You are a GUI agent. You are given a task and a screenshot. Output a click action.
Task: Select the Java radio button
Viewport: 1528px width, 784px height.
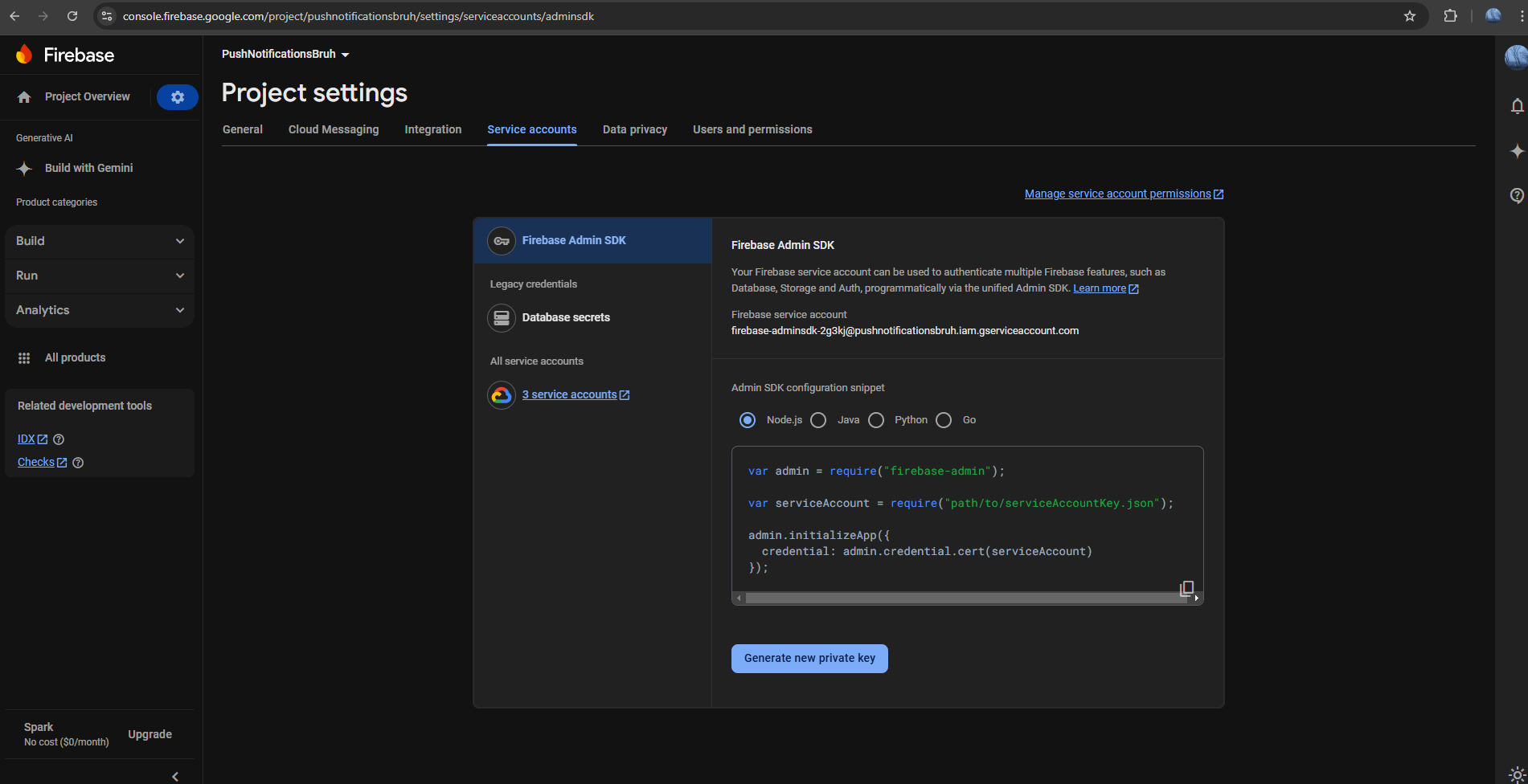tap(818, 420)
